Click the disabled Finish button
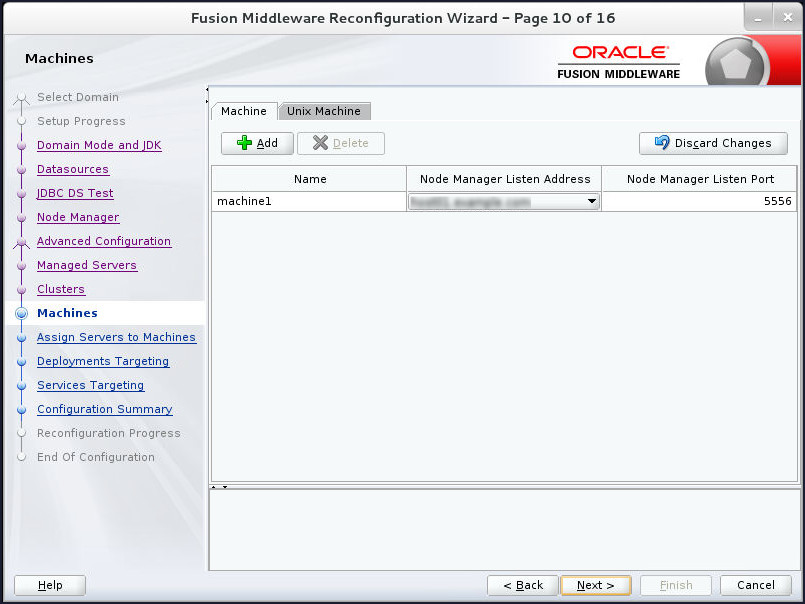This screenshot has height=604, width=805. coord(676,585)
